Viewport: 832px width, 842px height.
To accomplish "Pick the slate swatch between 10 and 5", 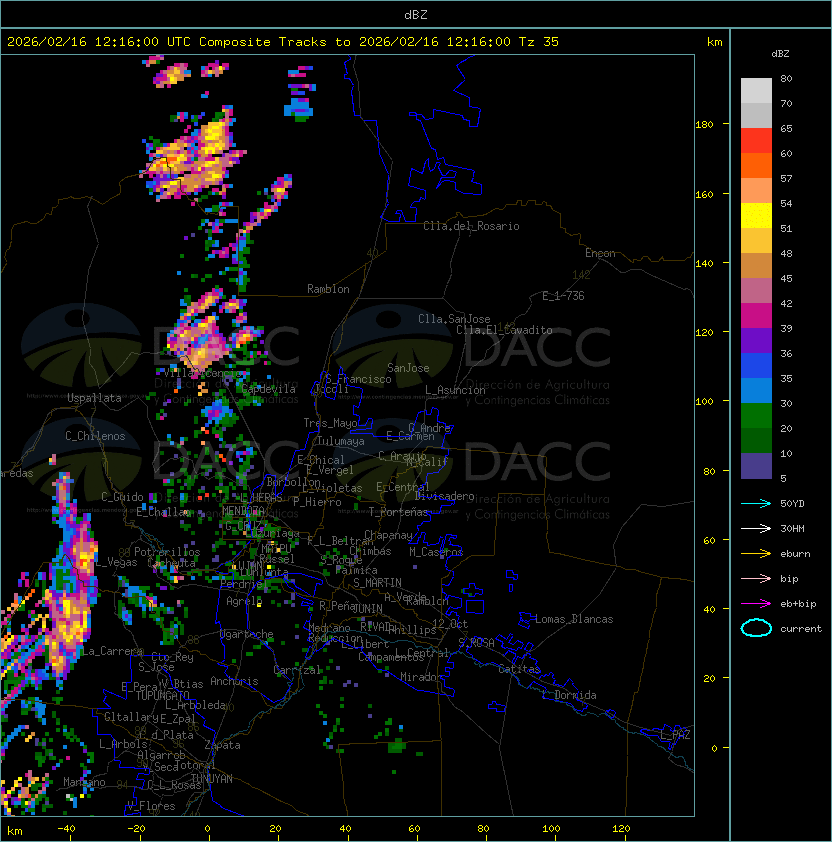I will [756, 466].
